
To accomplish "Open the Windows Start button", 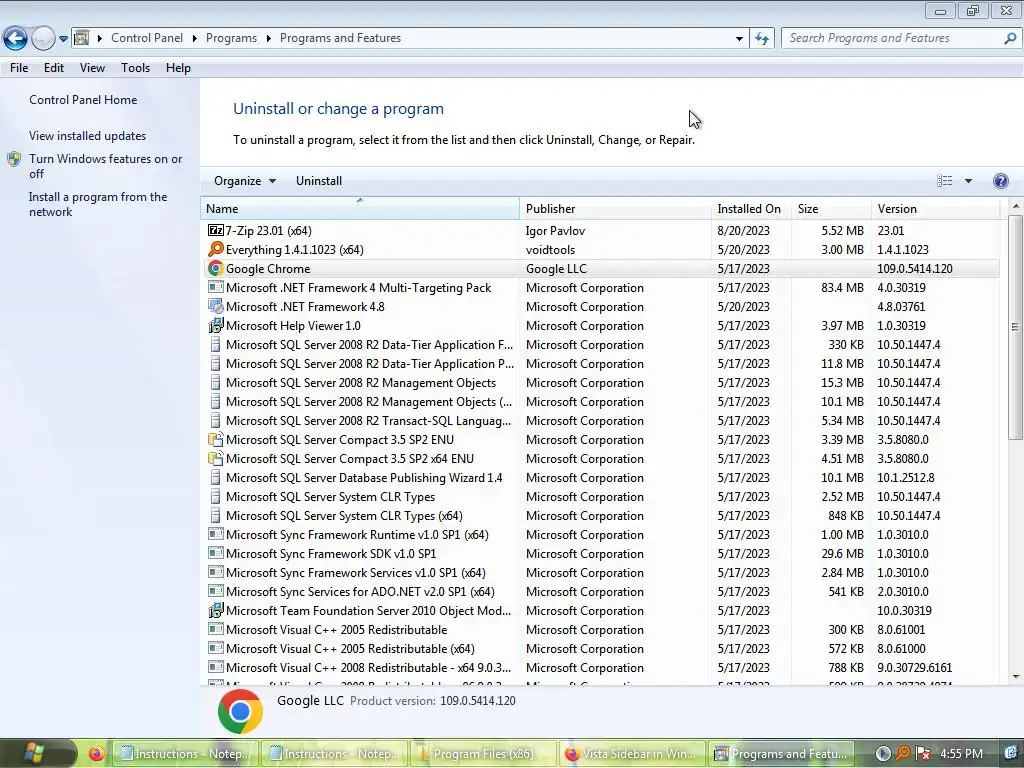I will coord(34,754).
